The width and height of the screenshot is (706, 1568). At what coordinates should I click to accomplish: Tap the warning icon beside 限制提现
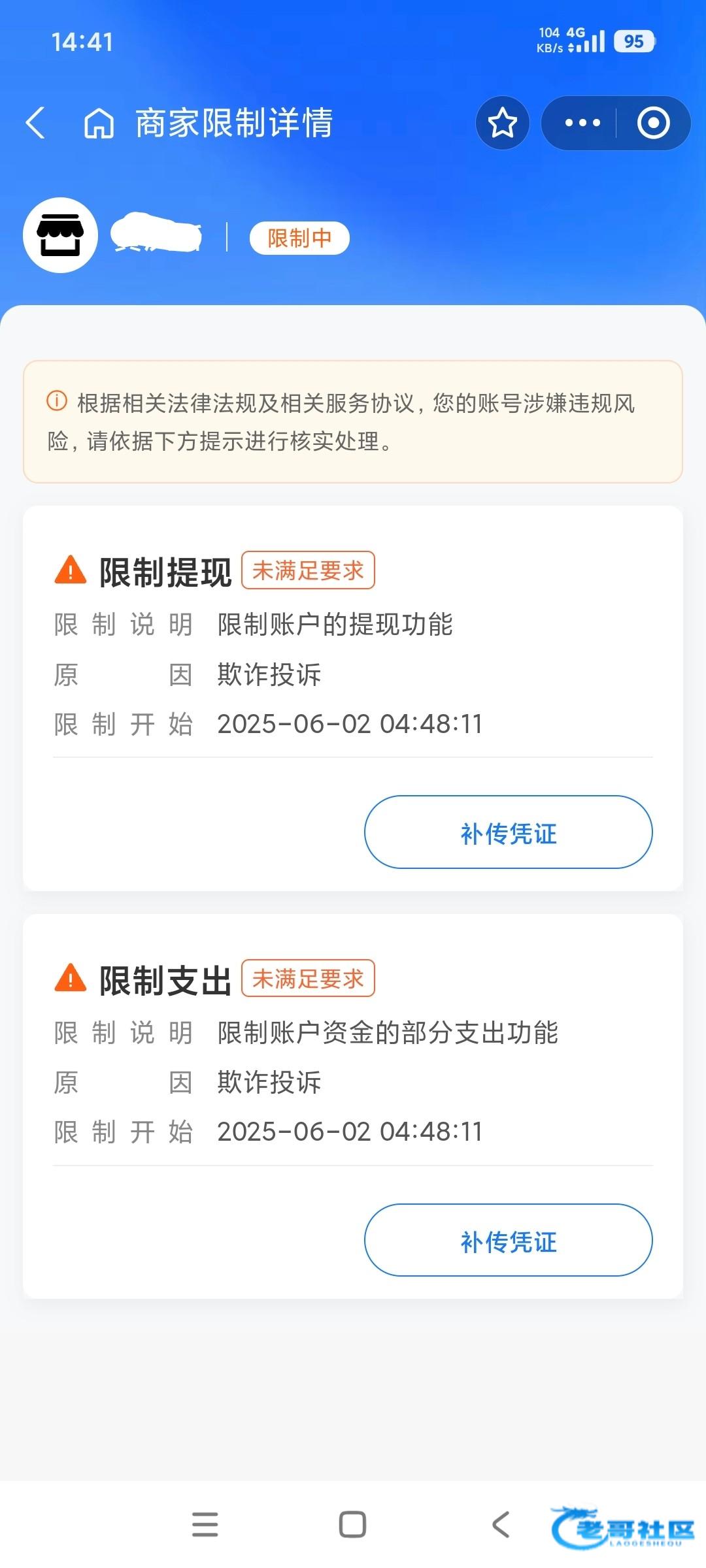tap(71, 570)
